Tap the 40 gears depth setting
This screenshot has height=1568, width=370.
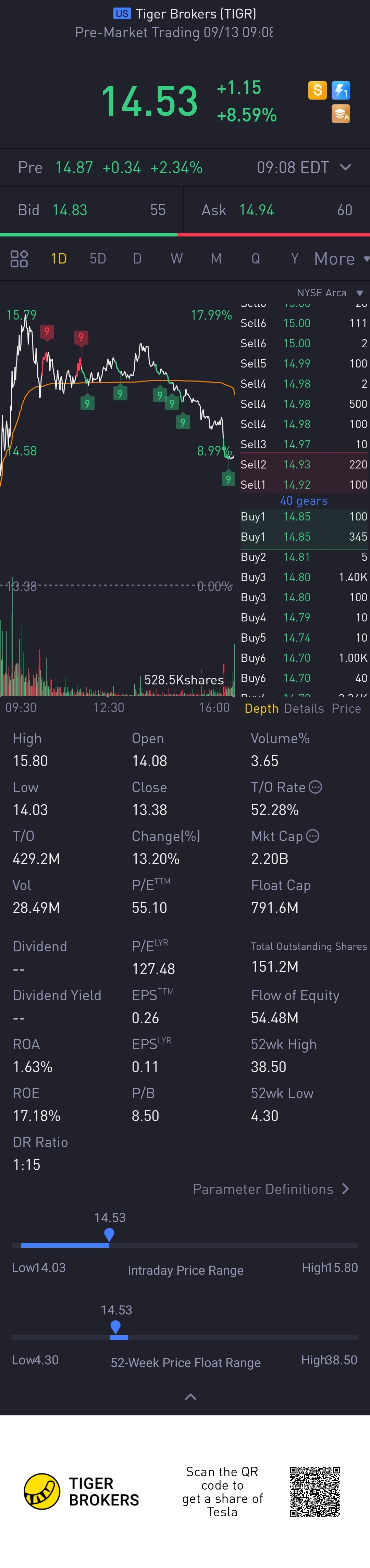[x=304, y=500]
